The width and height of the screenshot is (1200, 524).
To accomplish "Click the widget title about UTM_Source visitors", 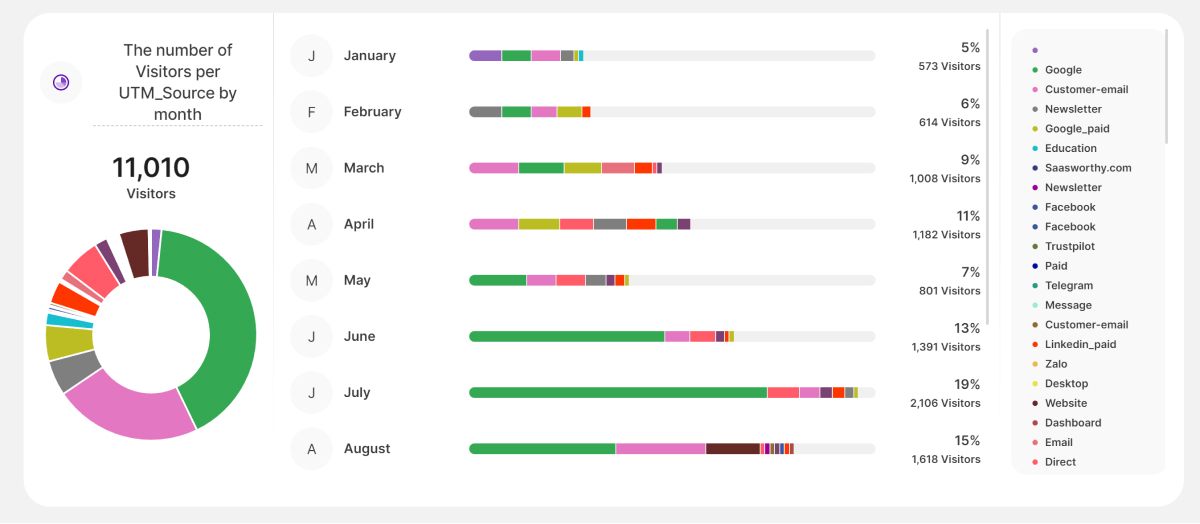I will tap(178, 82).
